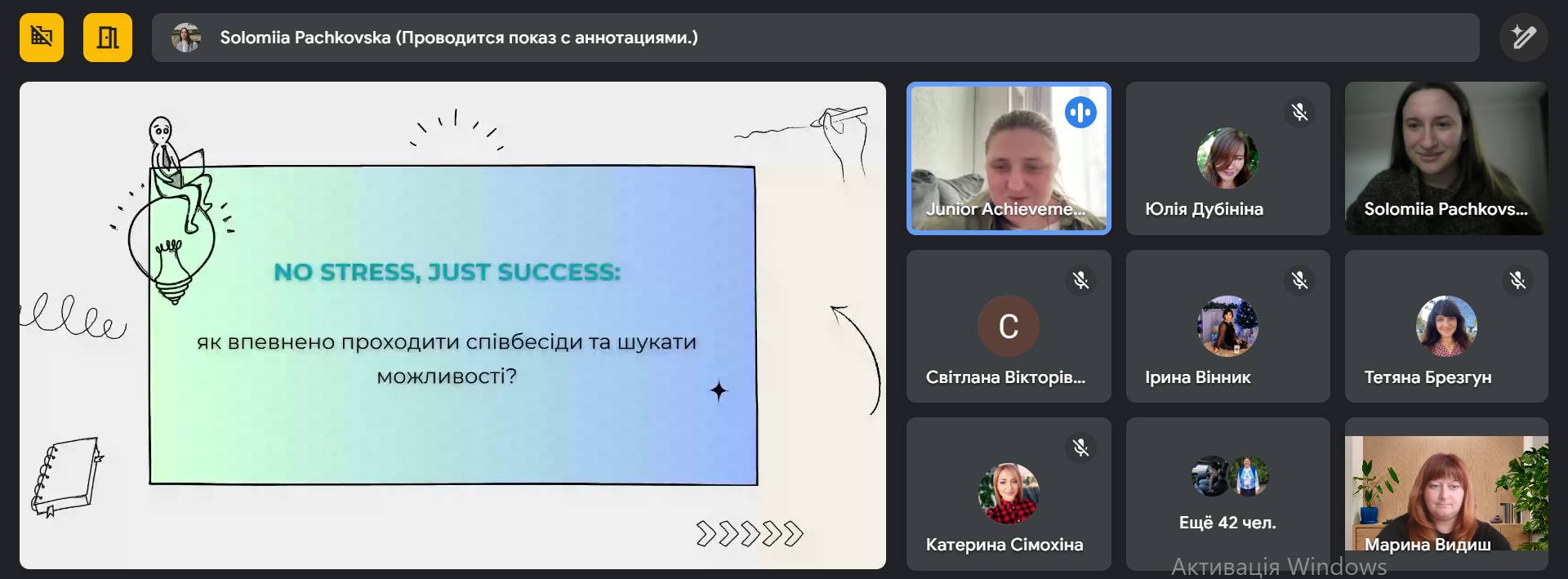Viewport: 1568px width, 579px height.
Task: Click muted microphone icon on Тетяна Брезгун tile
Action: [1517, 281]
